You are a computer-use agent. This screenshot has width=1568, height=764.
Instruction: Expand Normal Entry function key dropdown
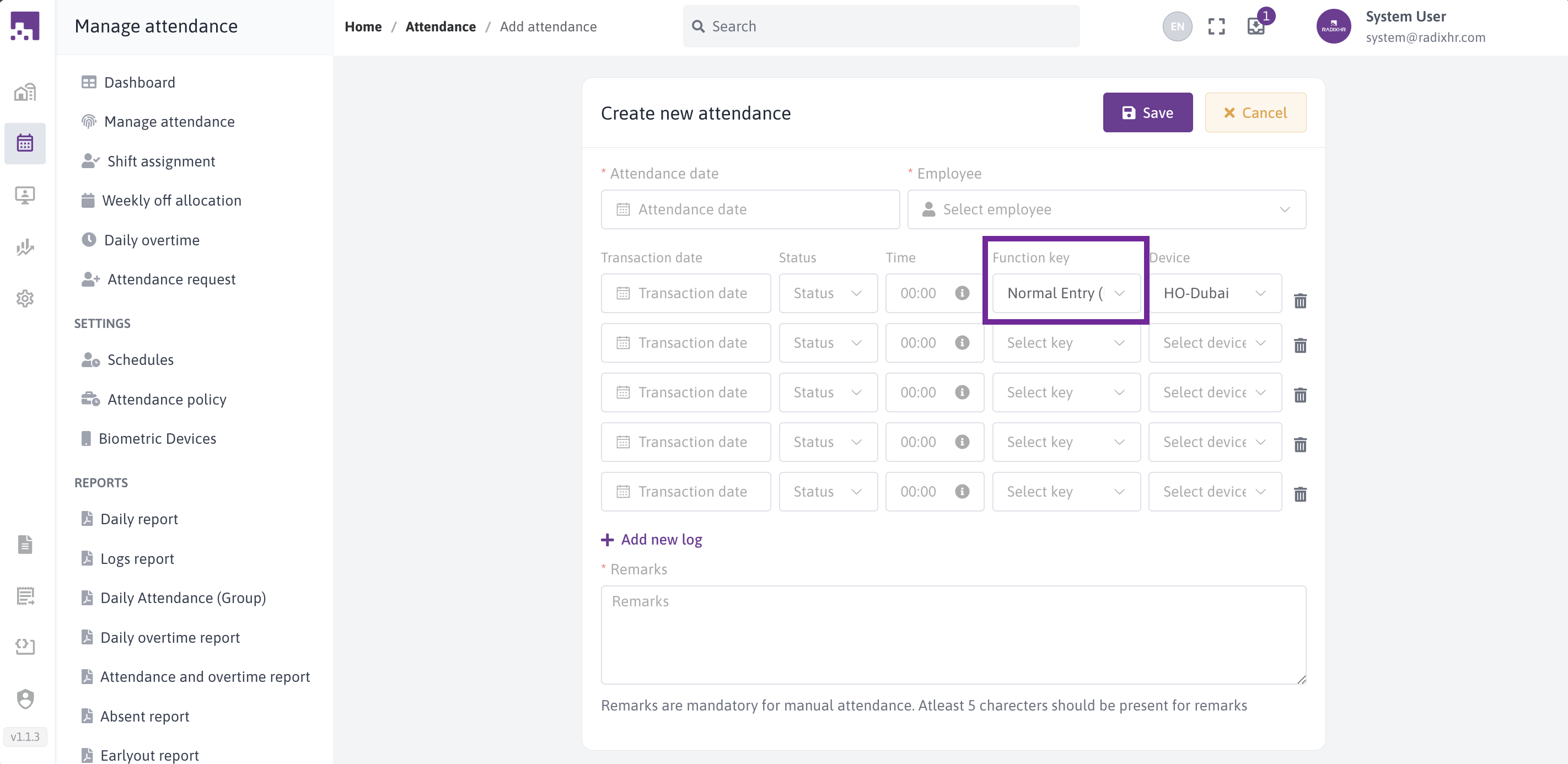(1065, 293)
